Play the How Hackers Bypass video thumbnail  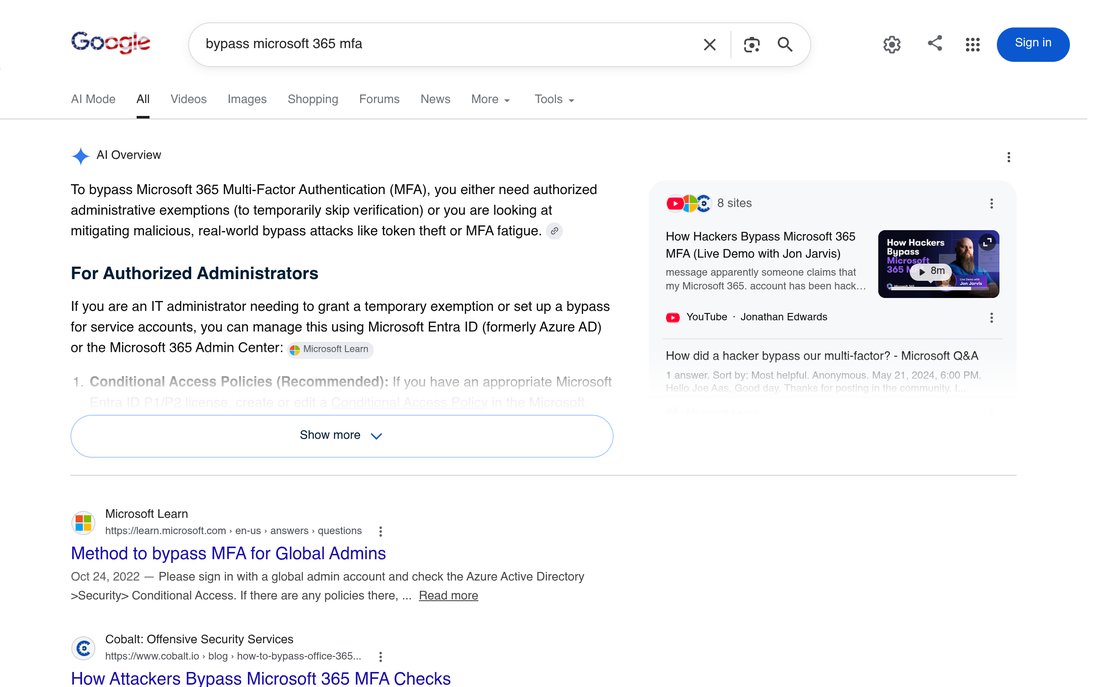pos(939,264)
